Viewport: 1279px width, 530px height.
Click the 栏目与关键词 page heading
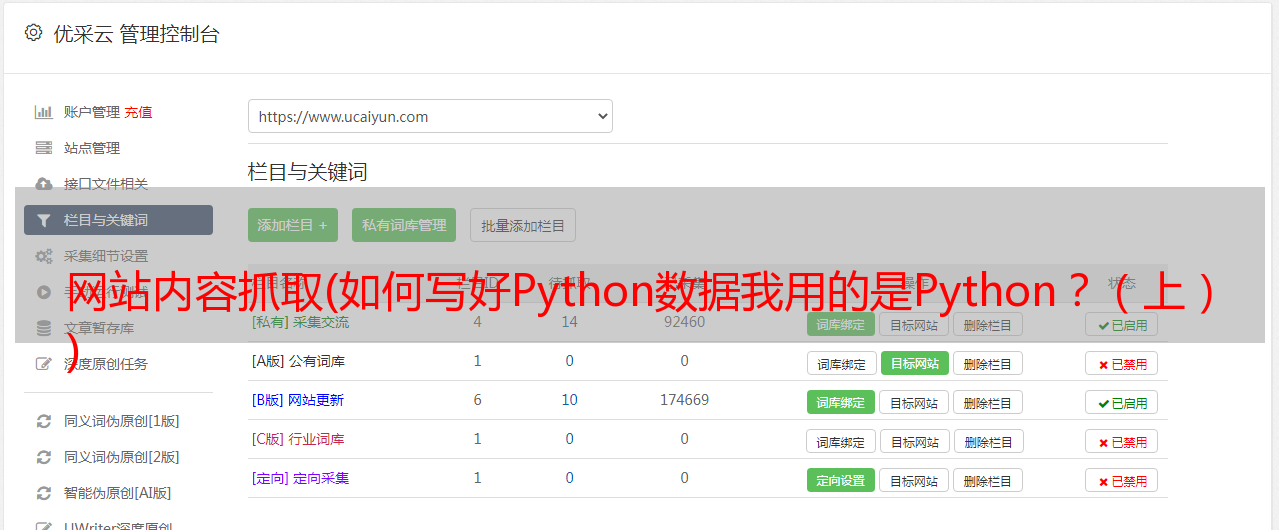pyautogui.click(x=308, y=172)
